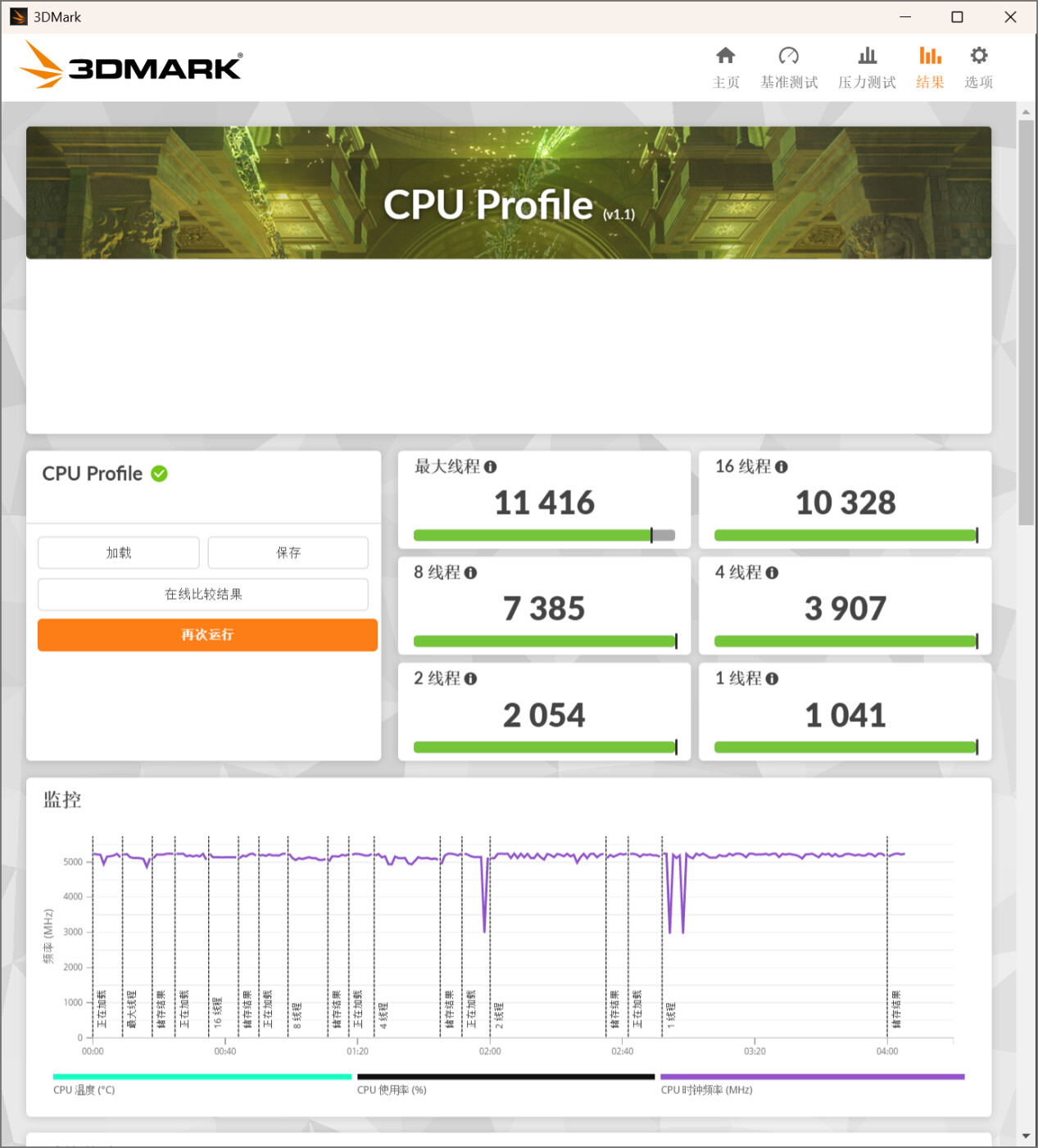
Task: Click the orange 再次运行 button
Action: click(x=207, y=635)
